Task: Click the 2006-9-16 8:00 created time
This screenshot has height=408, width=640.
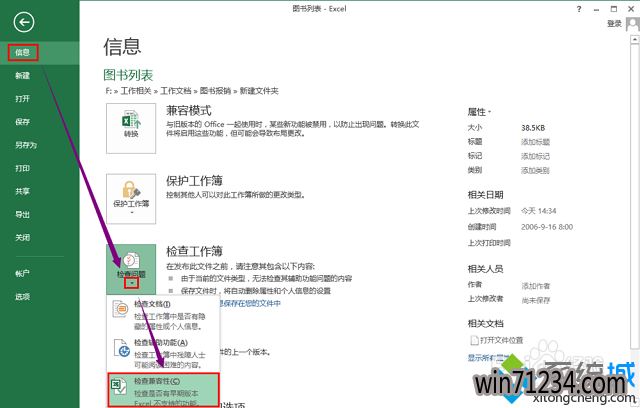Action: tap(547, 227)
